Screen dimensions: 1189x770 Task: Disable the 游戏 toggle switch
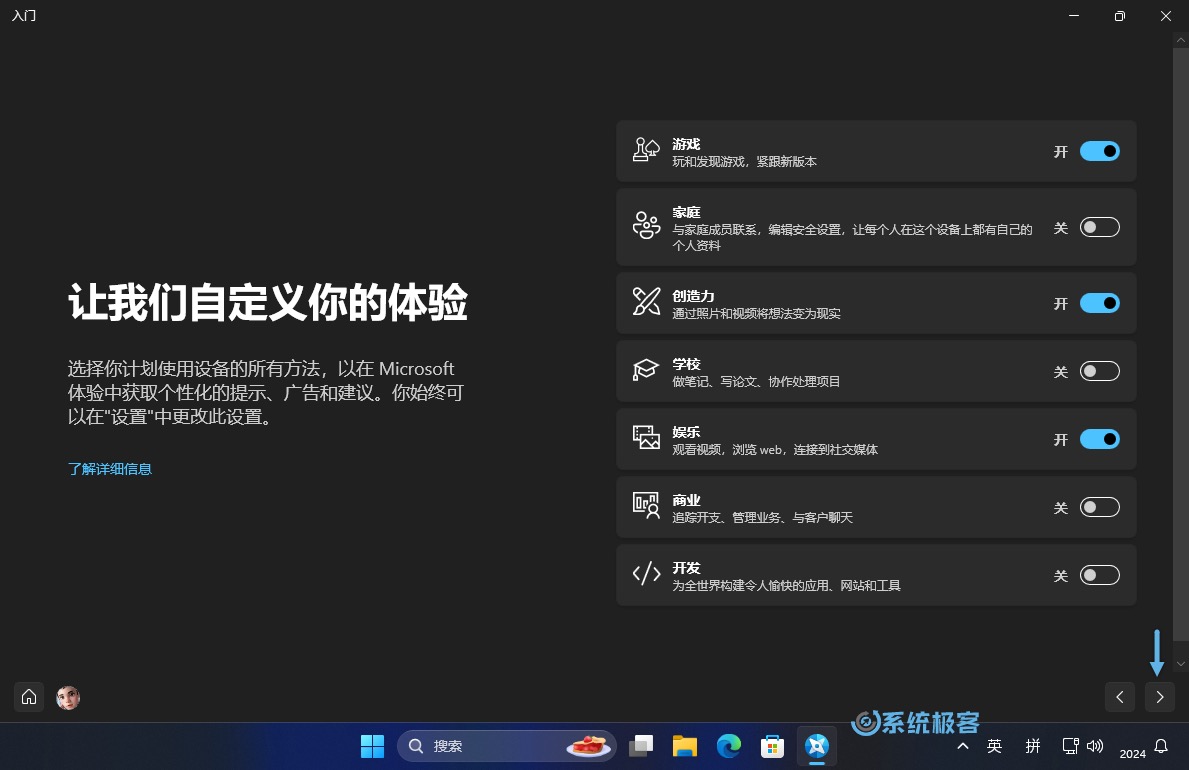[x=1099, y=151]
